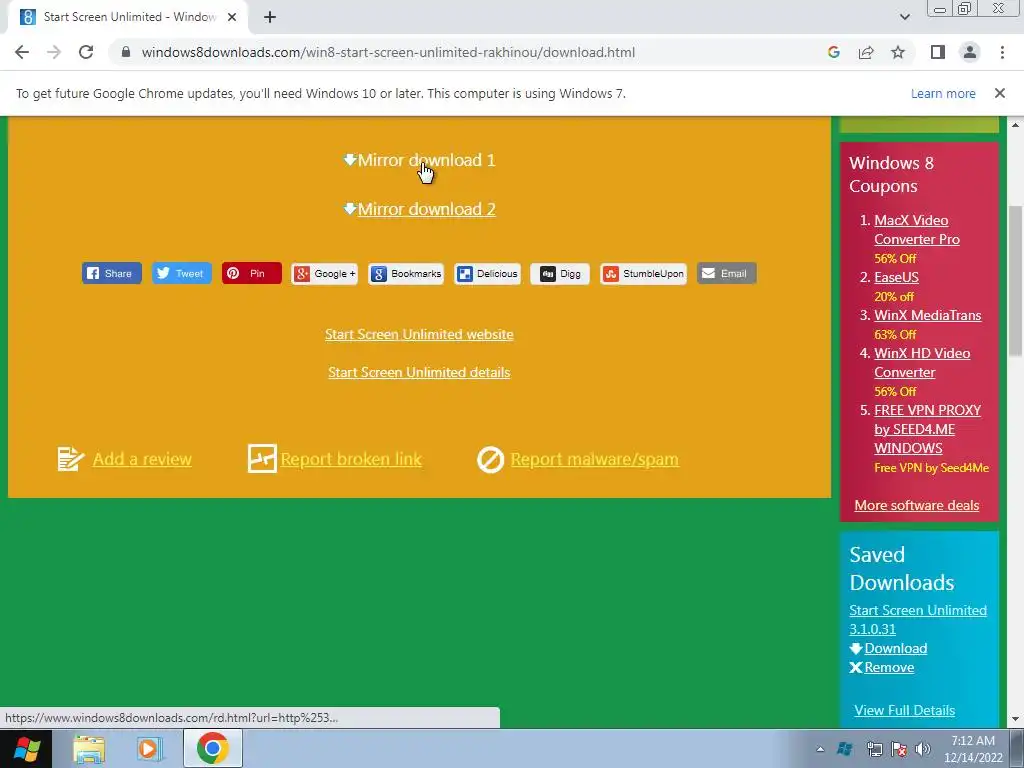Click the review pencil-and-paper icon
Viewport: 1024px width, 768px height.
pyautogui.click(x=71, y=458)
